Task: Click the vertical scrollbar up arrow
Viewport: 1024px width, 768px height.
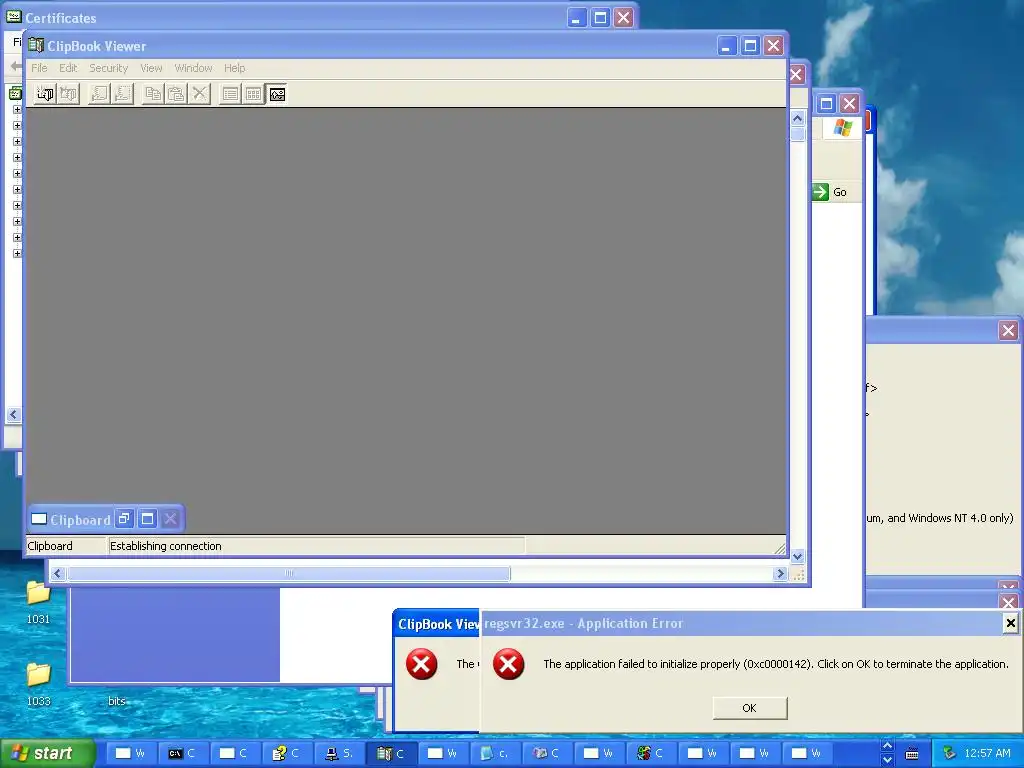Action: pyautogui.click(x=797, y=118)
